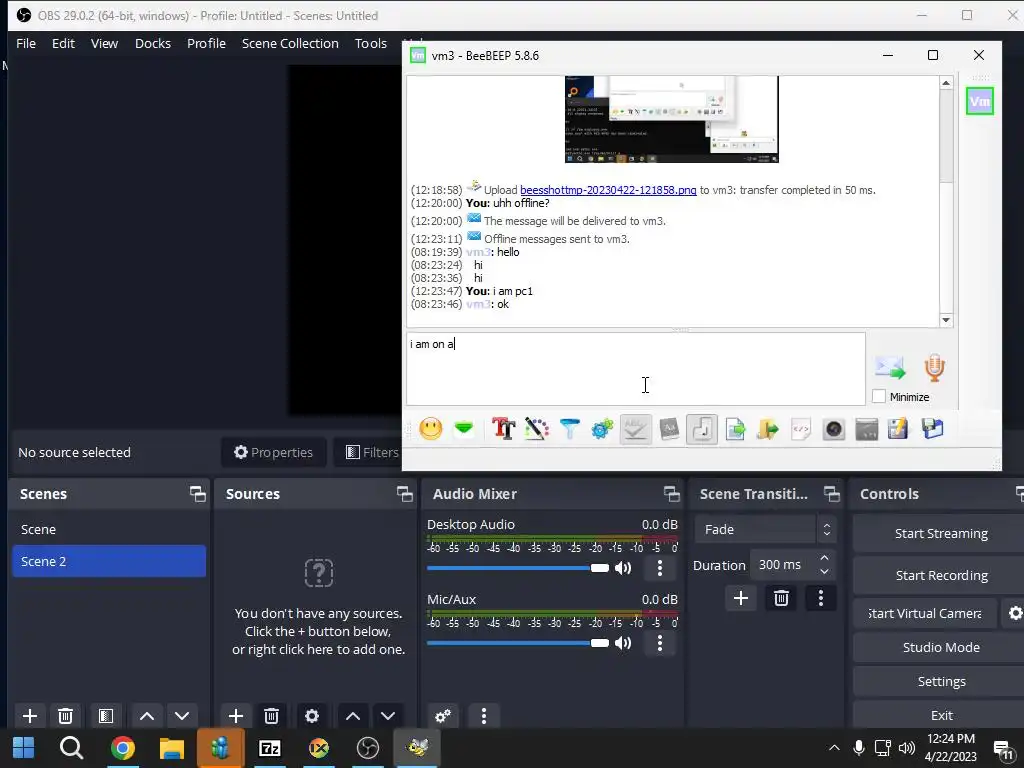
Task: Open the emoticons picker in BeeBEEP
Action: click(431, 429)
